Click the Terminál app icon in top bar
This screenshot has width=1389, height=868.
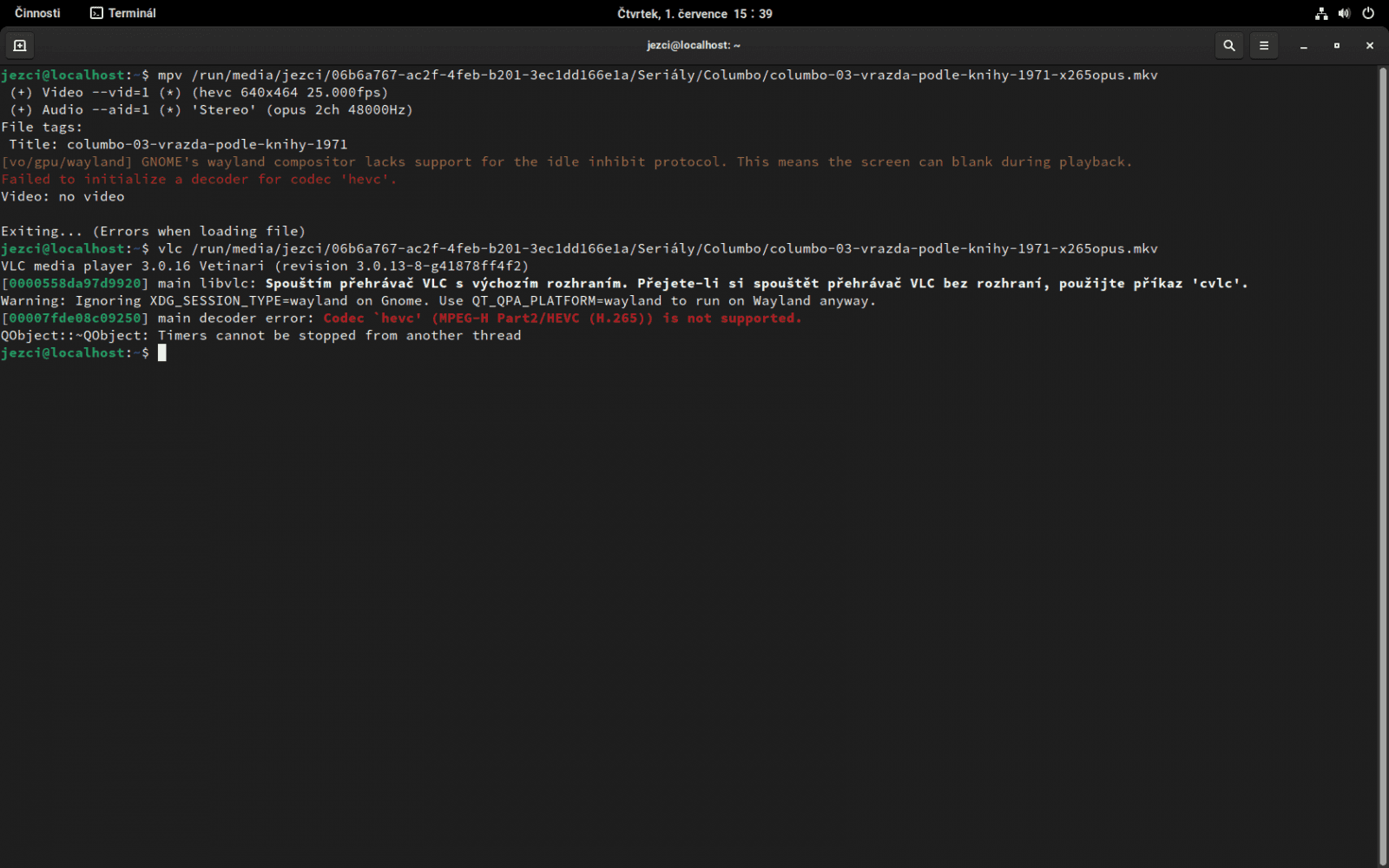point(95,12)
